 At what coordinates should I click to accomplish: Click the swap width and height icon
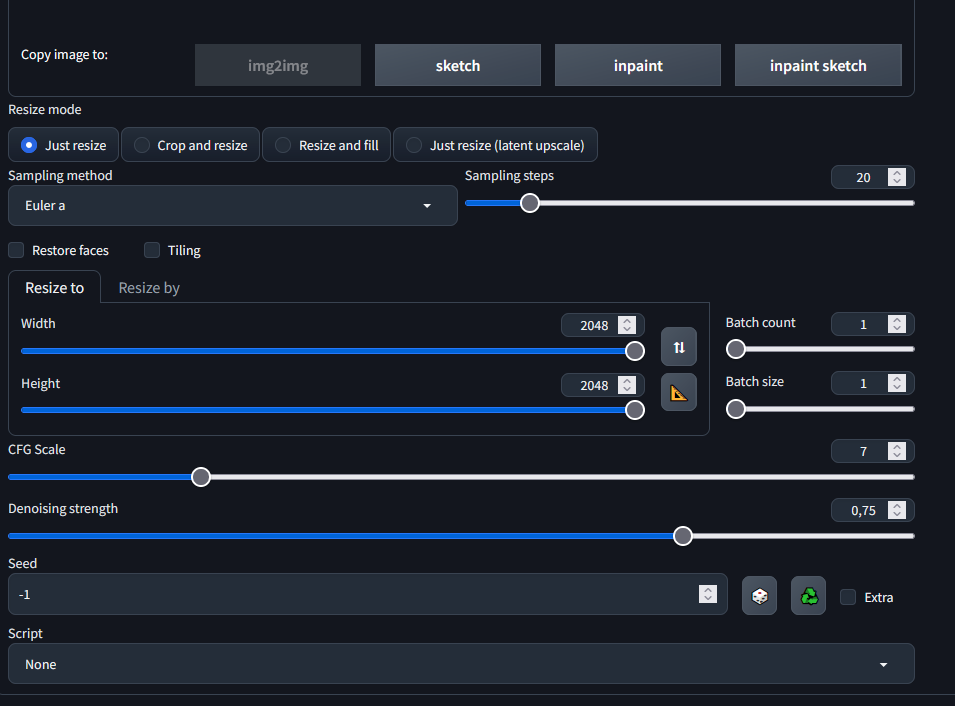click(x=679, y=347)
